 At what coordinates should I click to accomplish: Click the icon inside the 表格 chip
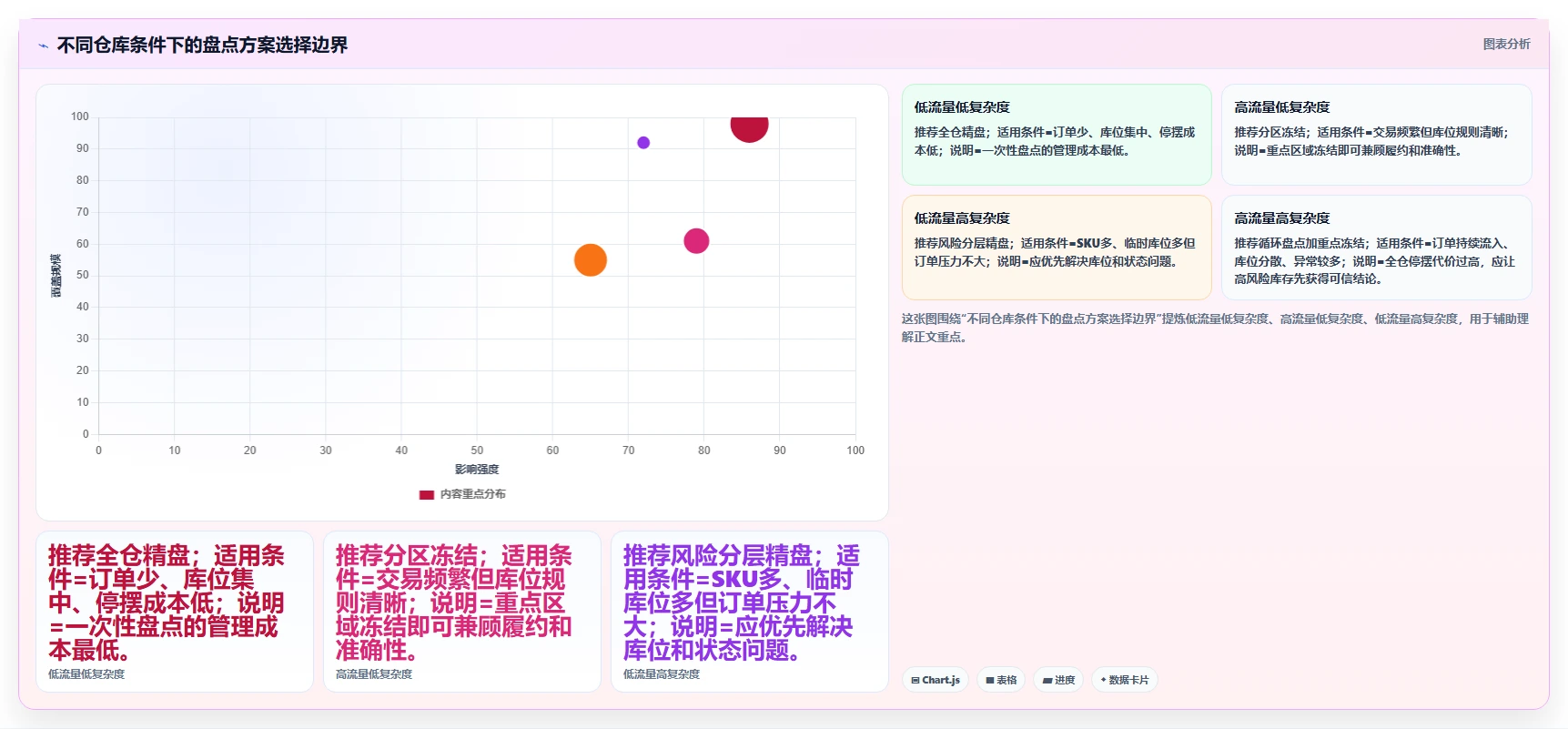point(990,680)
